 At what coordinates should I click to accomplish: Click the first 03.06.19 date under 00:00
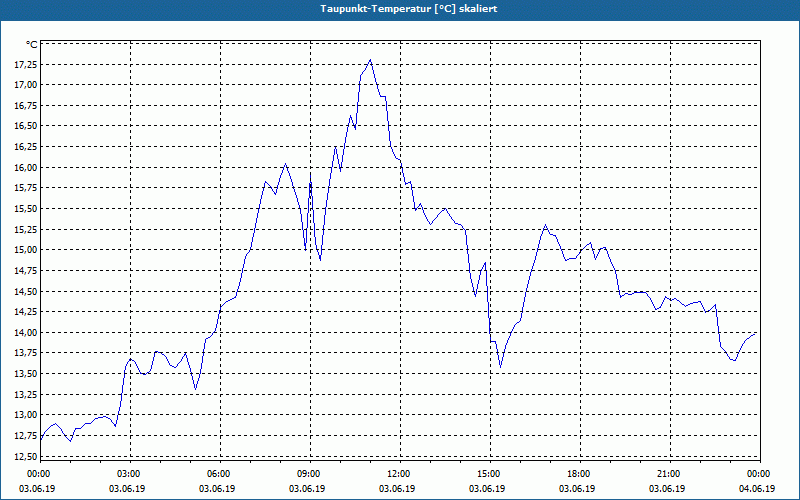[x=37, y=489]
